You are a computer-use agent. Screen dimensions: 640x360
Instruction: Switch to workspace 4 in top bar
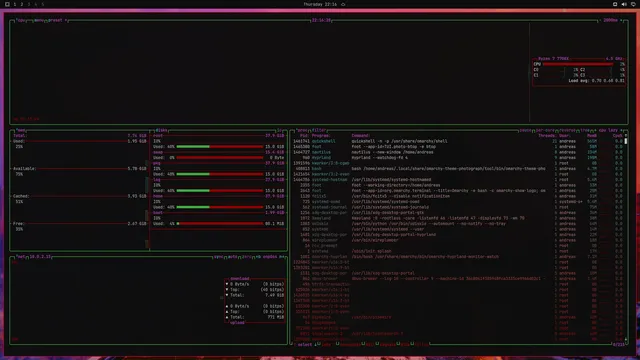(36, 4)
